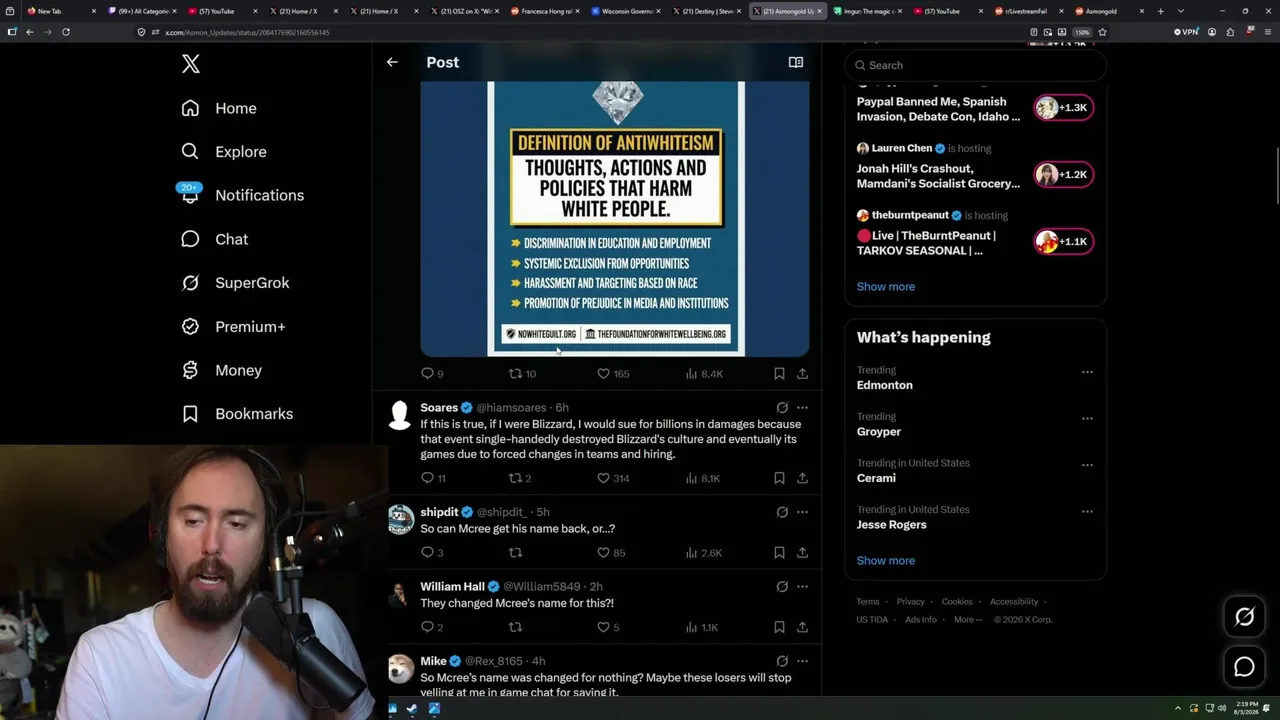The image size is (1280, 720).
Task: Open Grok explain icon on shipdit's comment
Action: coord(782,512)
